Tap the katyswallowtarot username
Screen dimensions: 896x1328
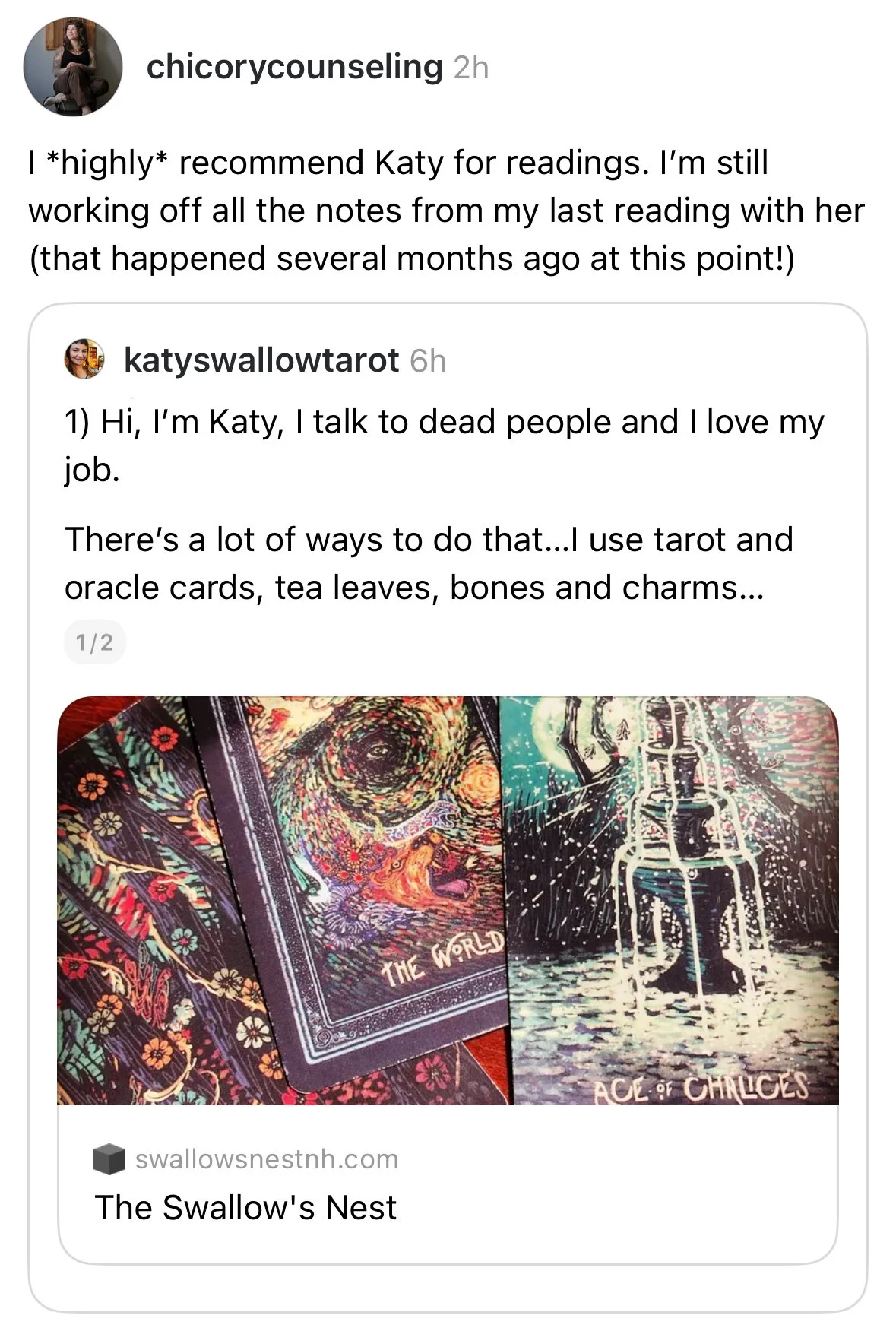pos(261,360)
